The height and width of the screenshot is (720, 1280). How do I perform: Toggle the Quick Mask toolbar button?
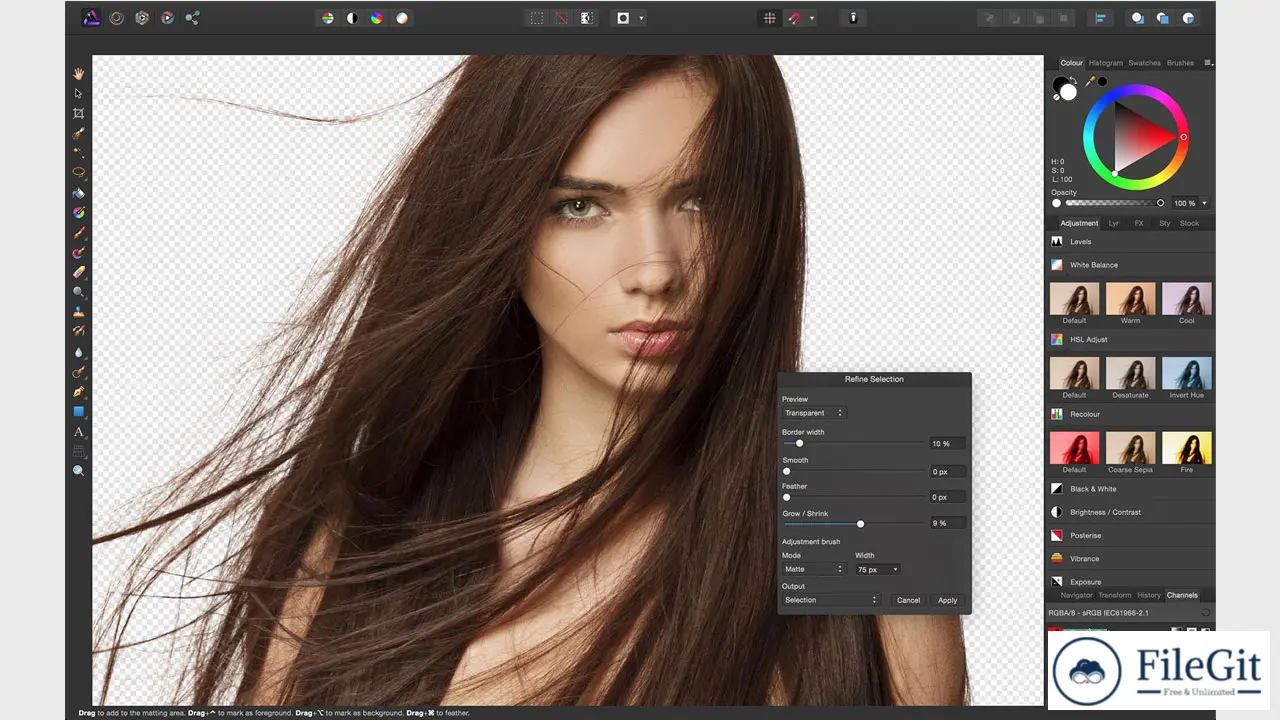pos(624,18)
